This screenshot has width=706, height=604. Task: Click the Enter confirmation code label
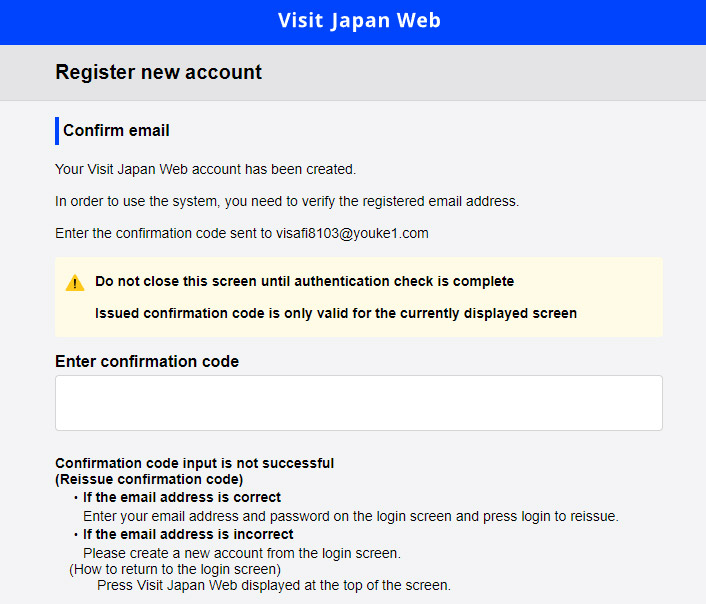click(x=147, y=361)
